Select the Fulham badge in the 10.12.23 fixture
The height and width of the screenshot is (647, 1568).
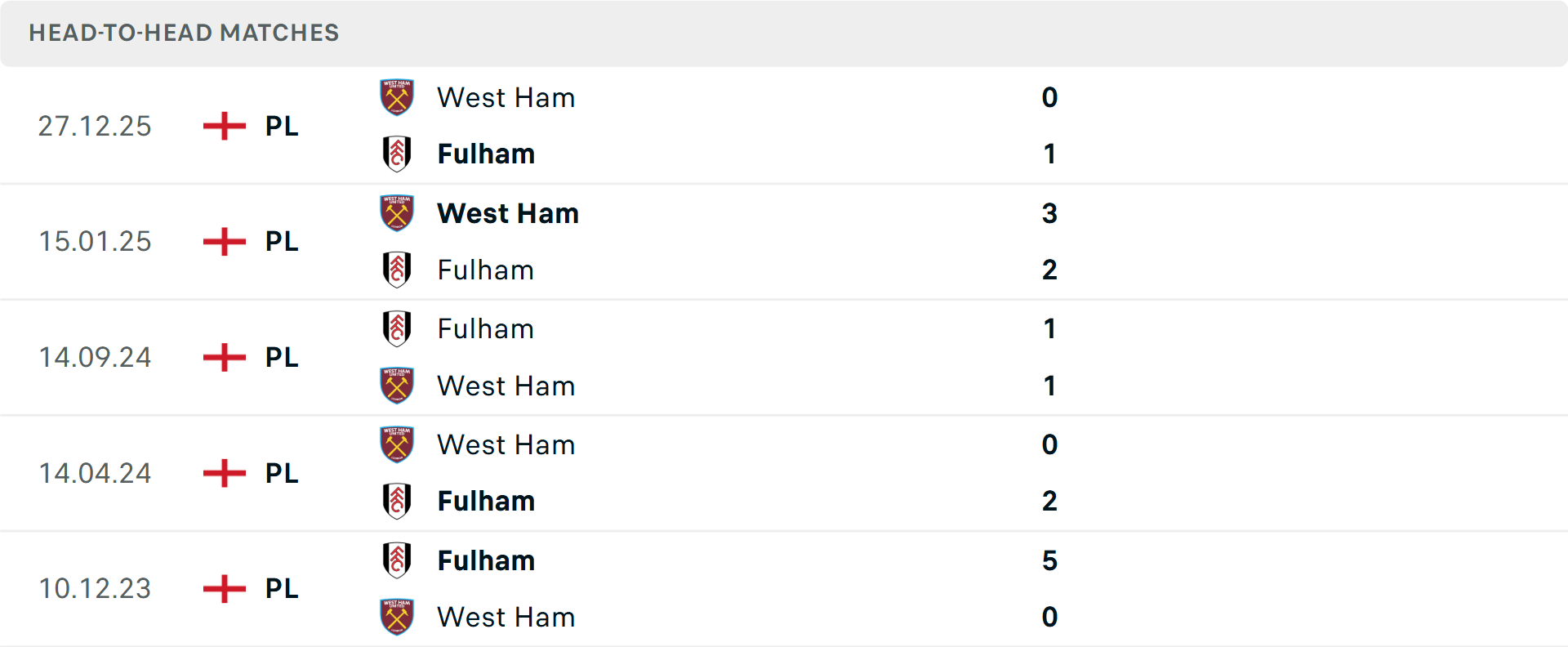tap(398, 560)
